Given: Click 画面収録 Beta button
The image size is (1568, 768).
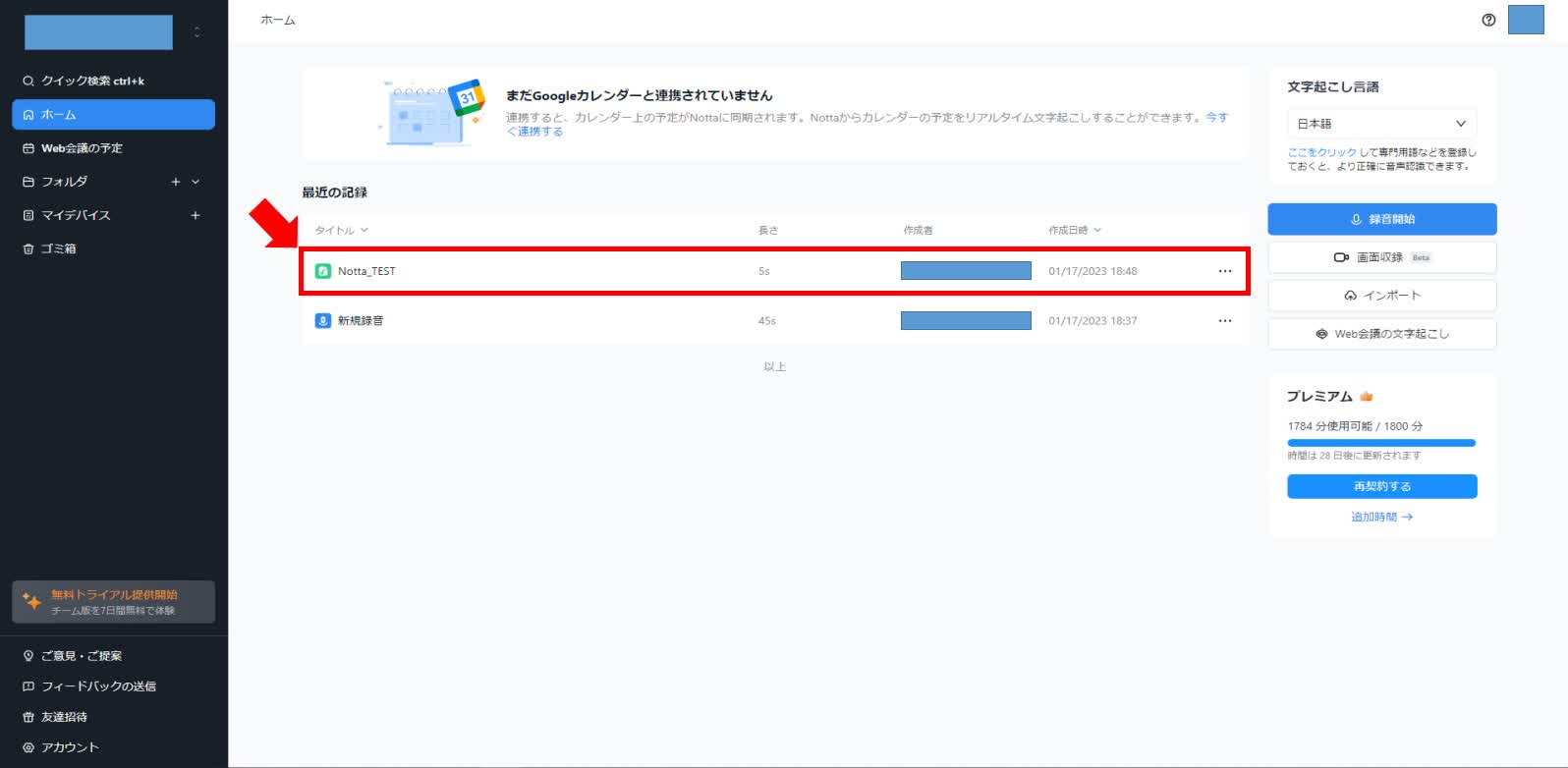Looking at the screenshot, I should click(x=1381, y=257).
